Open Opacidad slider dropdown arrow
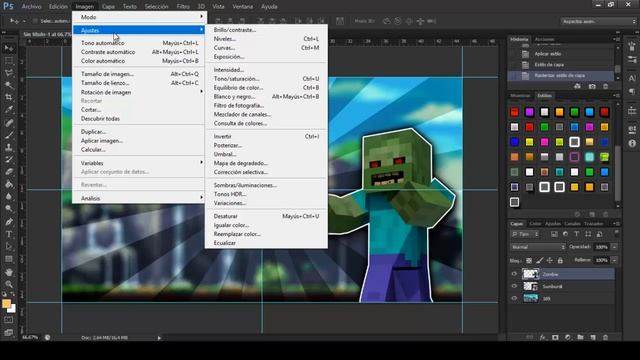Image resolution: width=640 pixels, height=360 pixels. [614, 247]
